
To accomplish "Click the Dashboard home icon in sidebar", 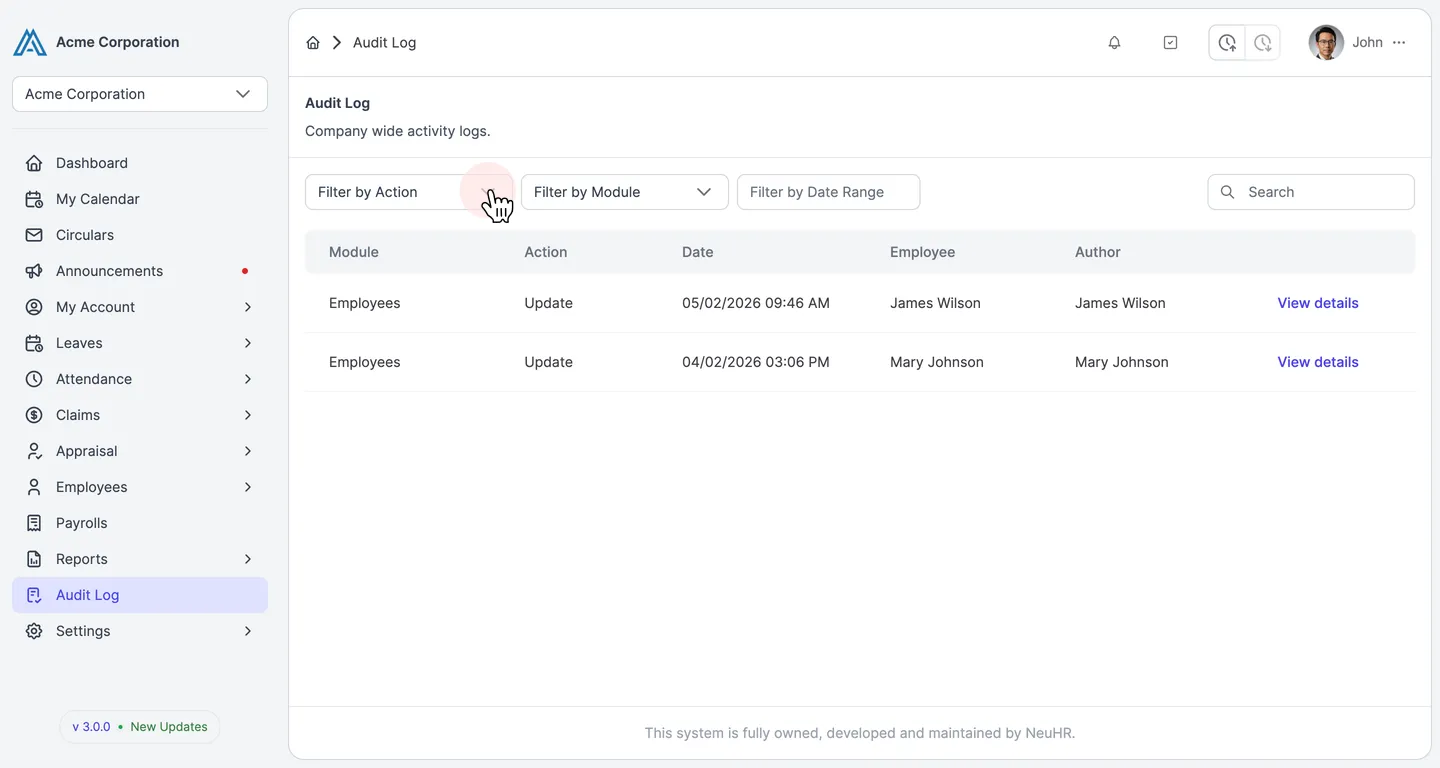I will click(x=34, y=163).
